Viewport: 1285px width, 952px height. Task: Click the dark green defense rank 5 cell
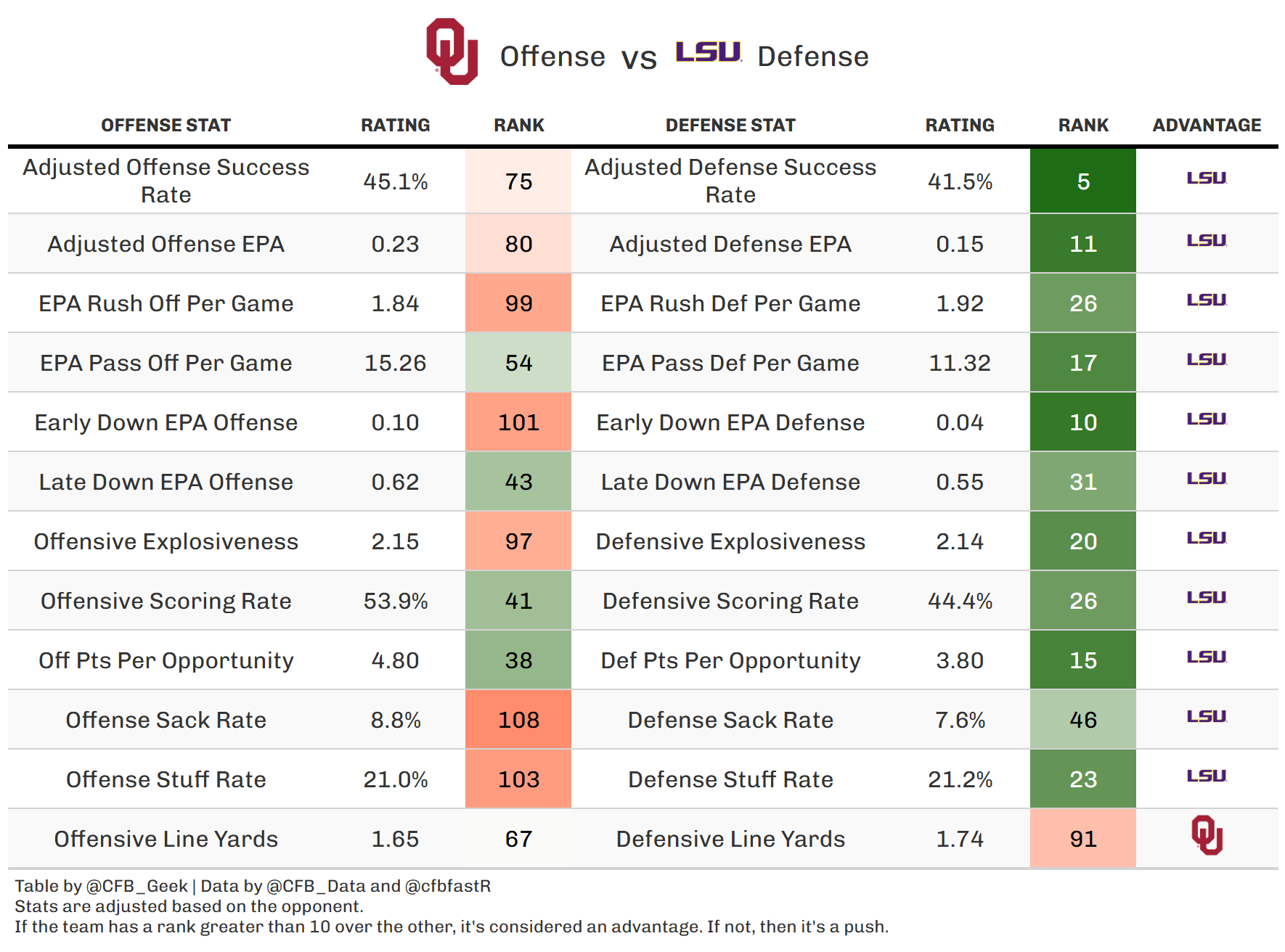tap(1082, 181)
